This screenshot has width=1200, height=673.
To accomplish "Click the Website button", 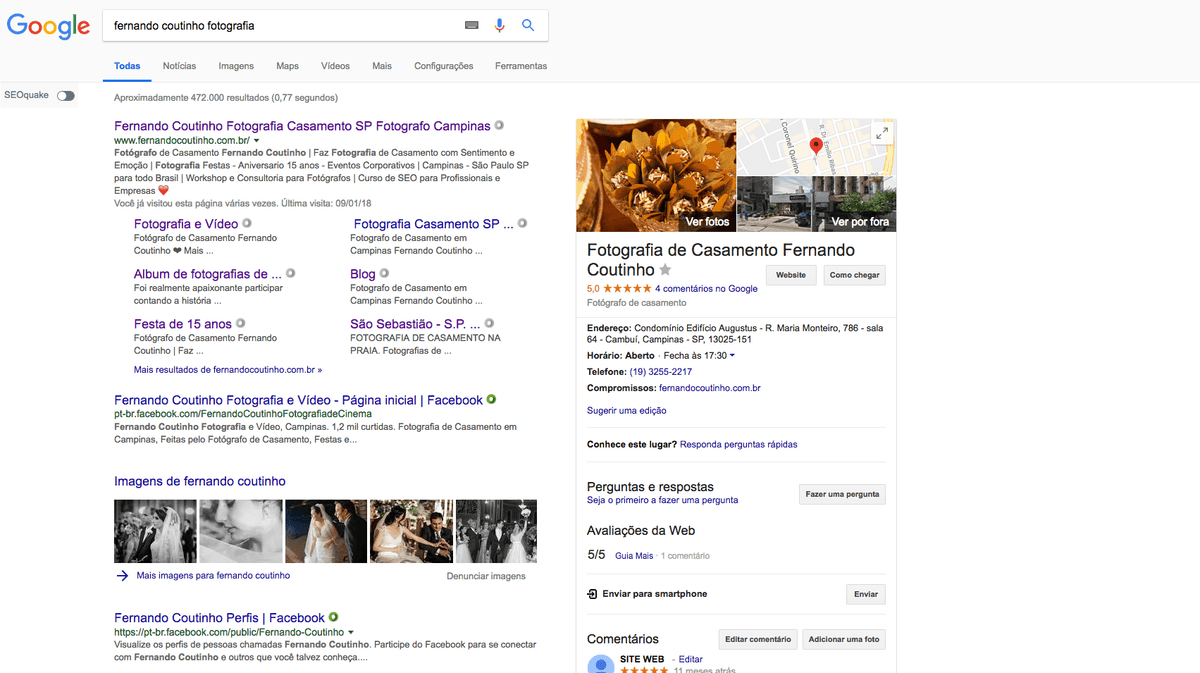I will [x=791, y=275].
